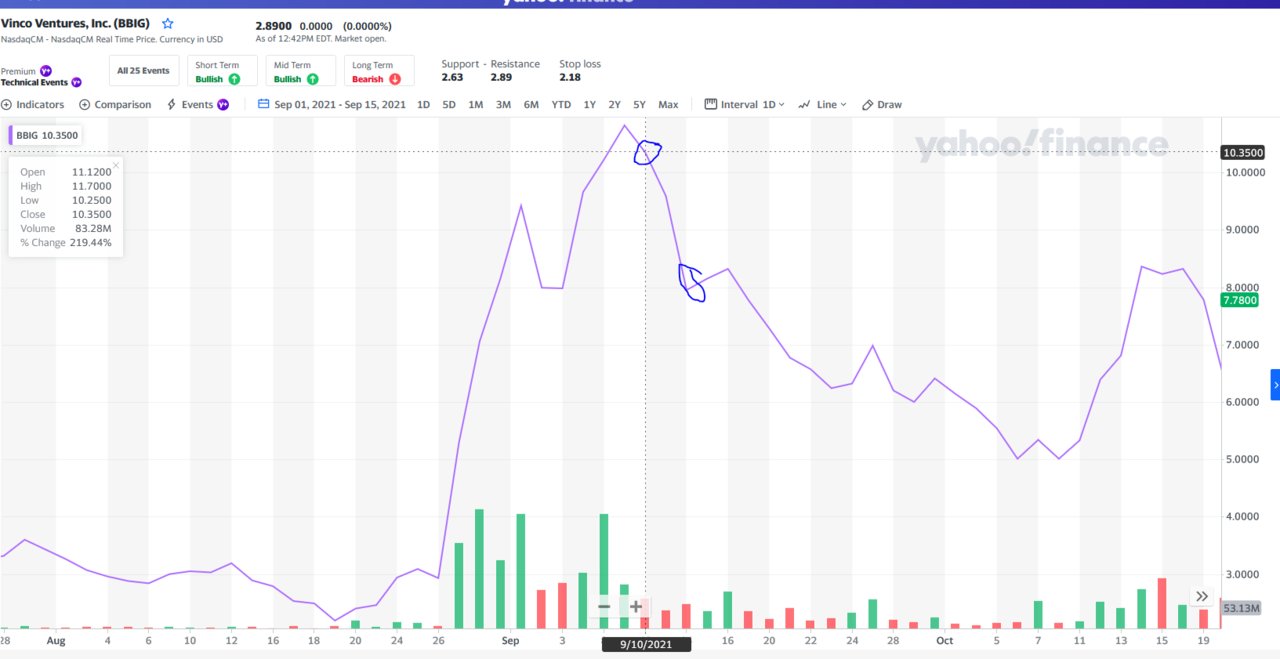This screenshot has width=1280, height=659.
Task: Close the OHLC data tooltip
Action: click(x=116, y=165)
